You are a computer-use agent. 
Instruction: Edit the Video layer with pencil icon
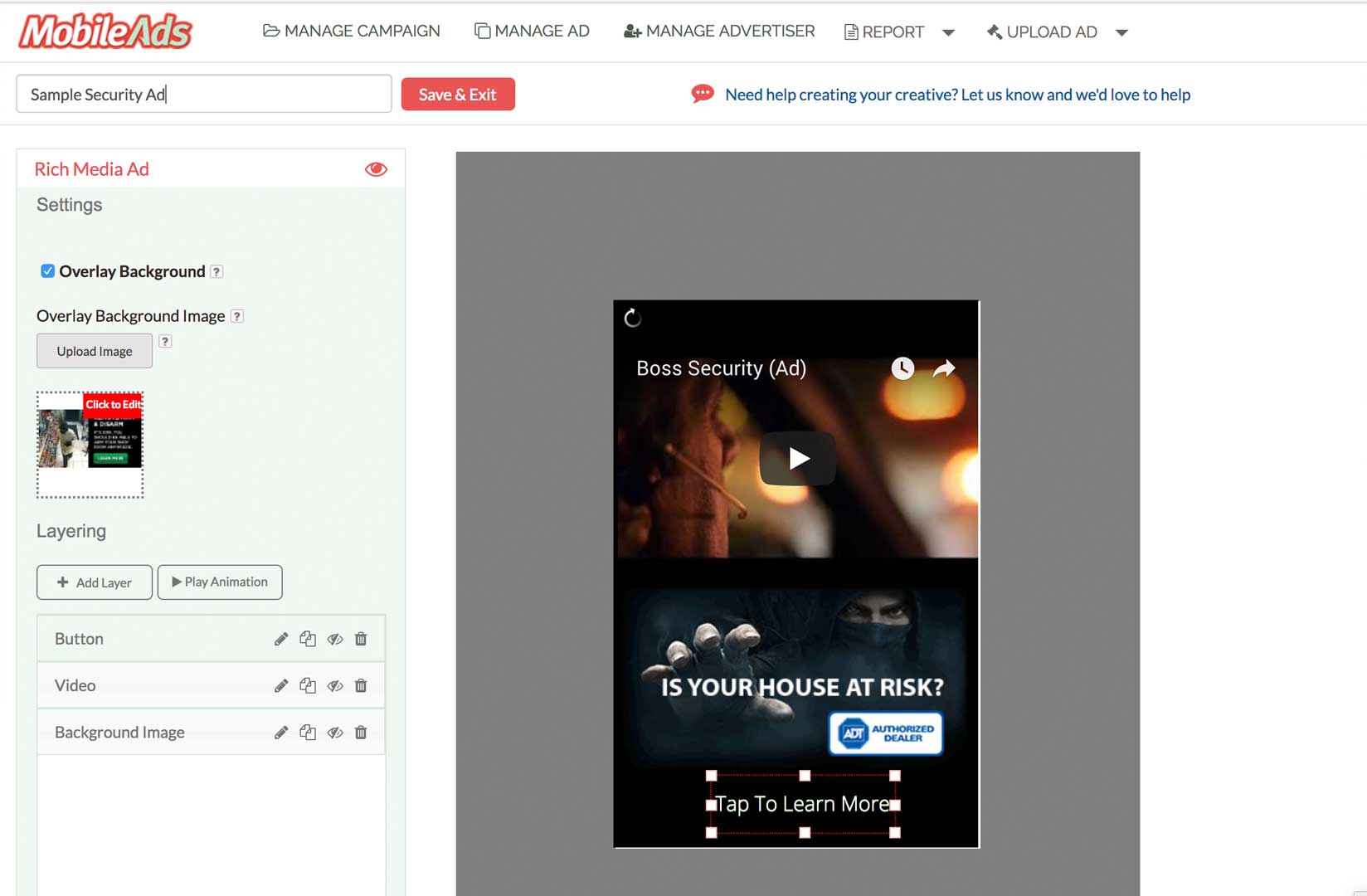tap(281, 685)
